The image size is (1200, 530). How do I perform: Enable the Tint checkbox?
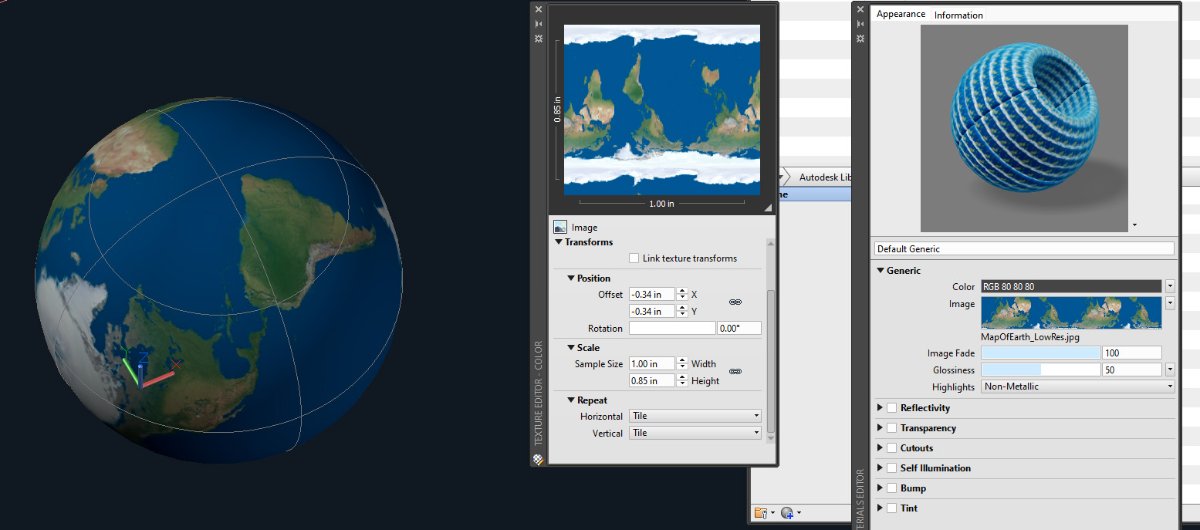[x=892, y=508]
